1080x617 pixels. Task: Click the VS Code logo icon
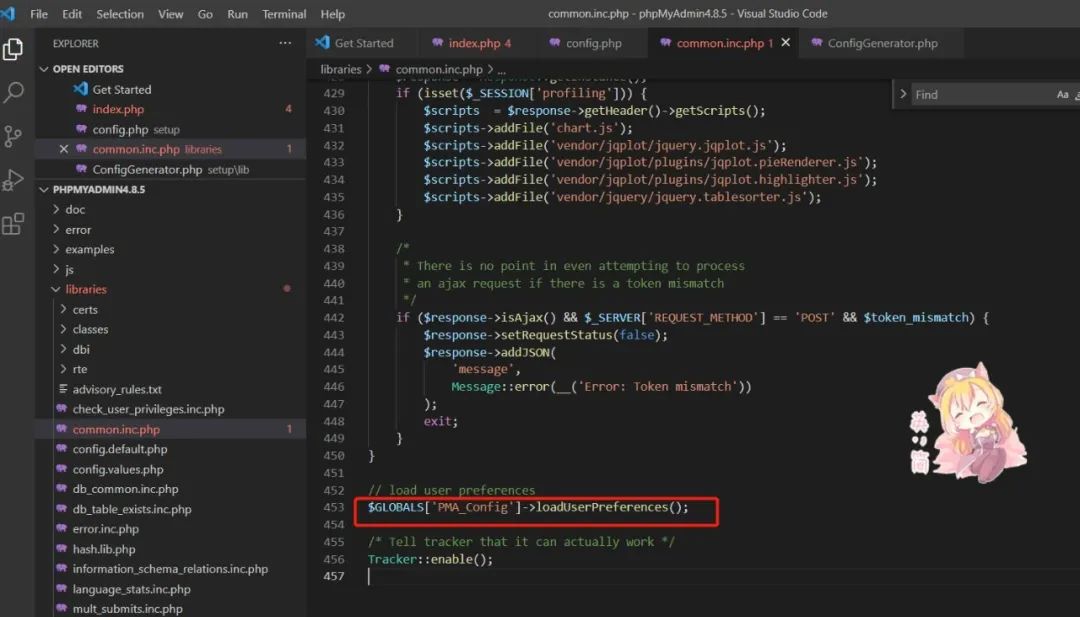pos(8,14)
